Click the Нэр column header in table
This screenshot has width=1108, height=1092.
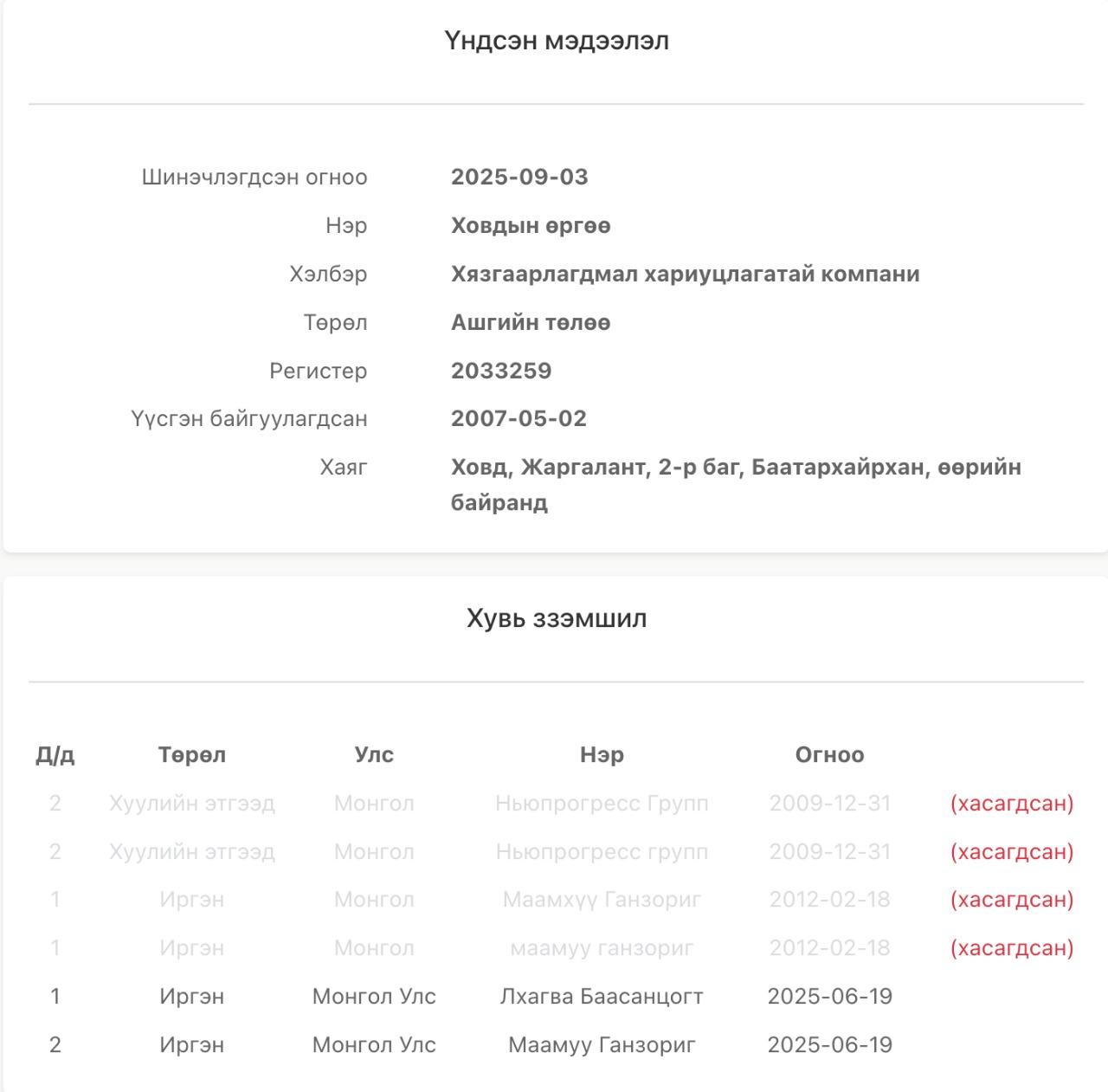click(602, 754)
